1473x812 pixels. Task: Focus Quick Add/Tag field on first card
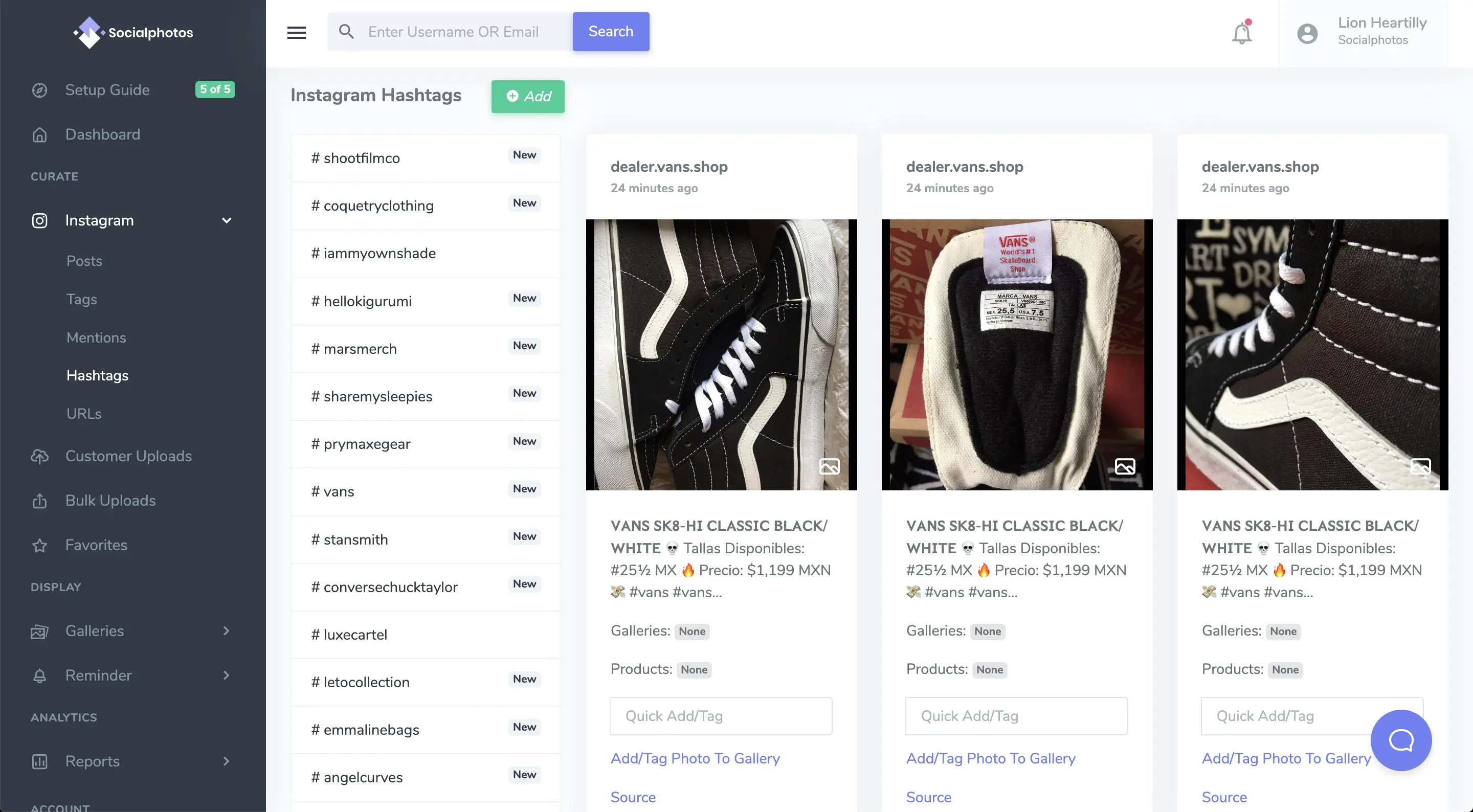click(x=721, y=716)
